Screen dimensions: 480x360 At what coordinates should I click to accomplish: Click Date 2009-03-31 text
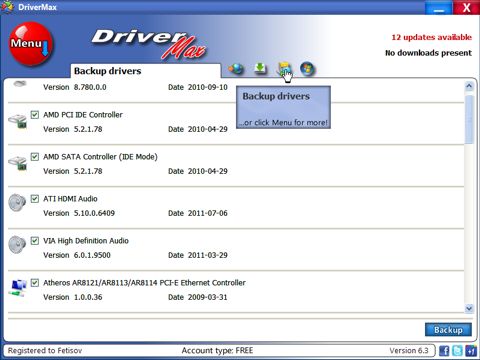198,297
